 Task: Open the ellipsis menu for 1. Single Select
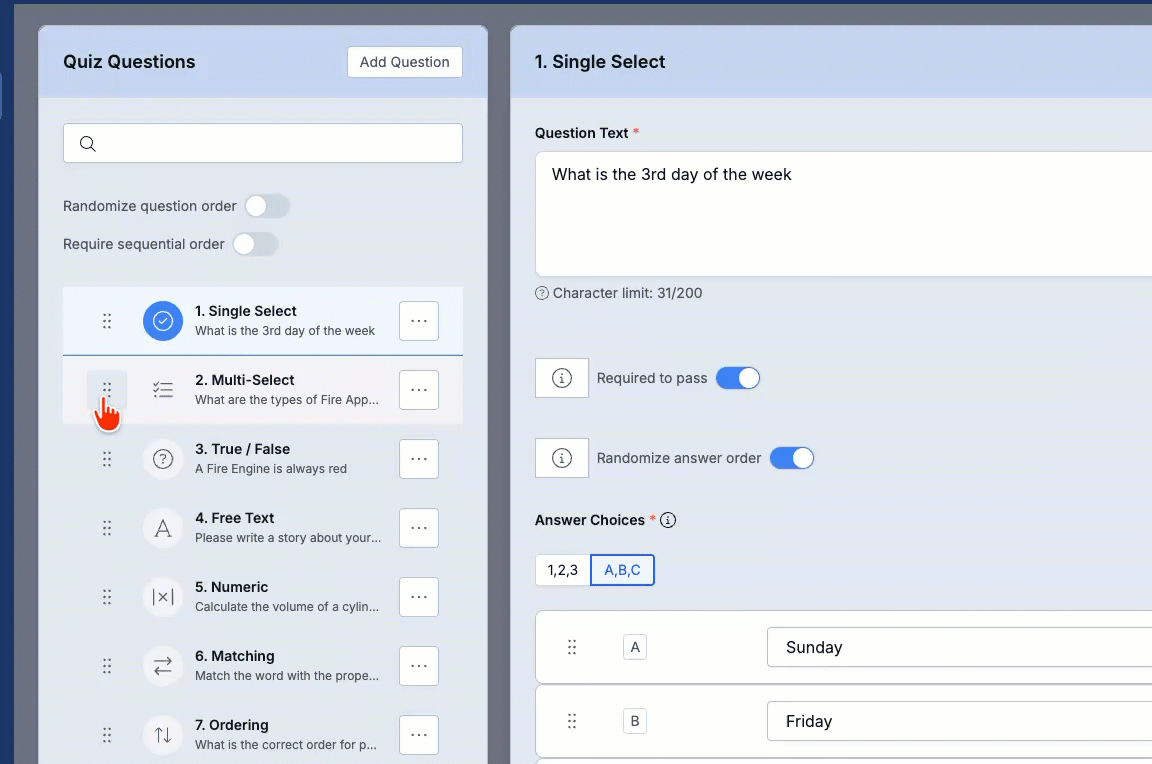(419, 321)
